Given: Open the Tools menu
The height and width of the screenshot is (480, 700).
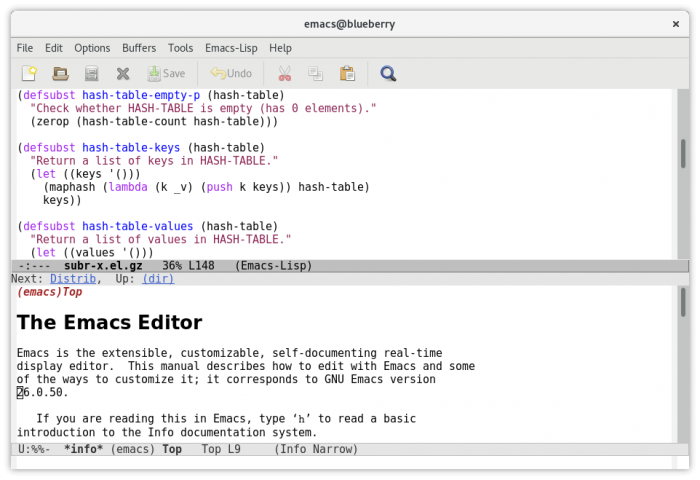Looking at the screenshot, I should [x=181, y=47].
